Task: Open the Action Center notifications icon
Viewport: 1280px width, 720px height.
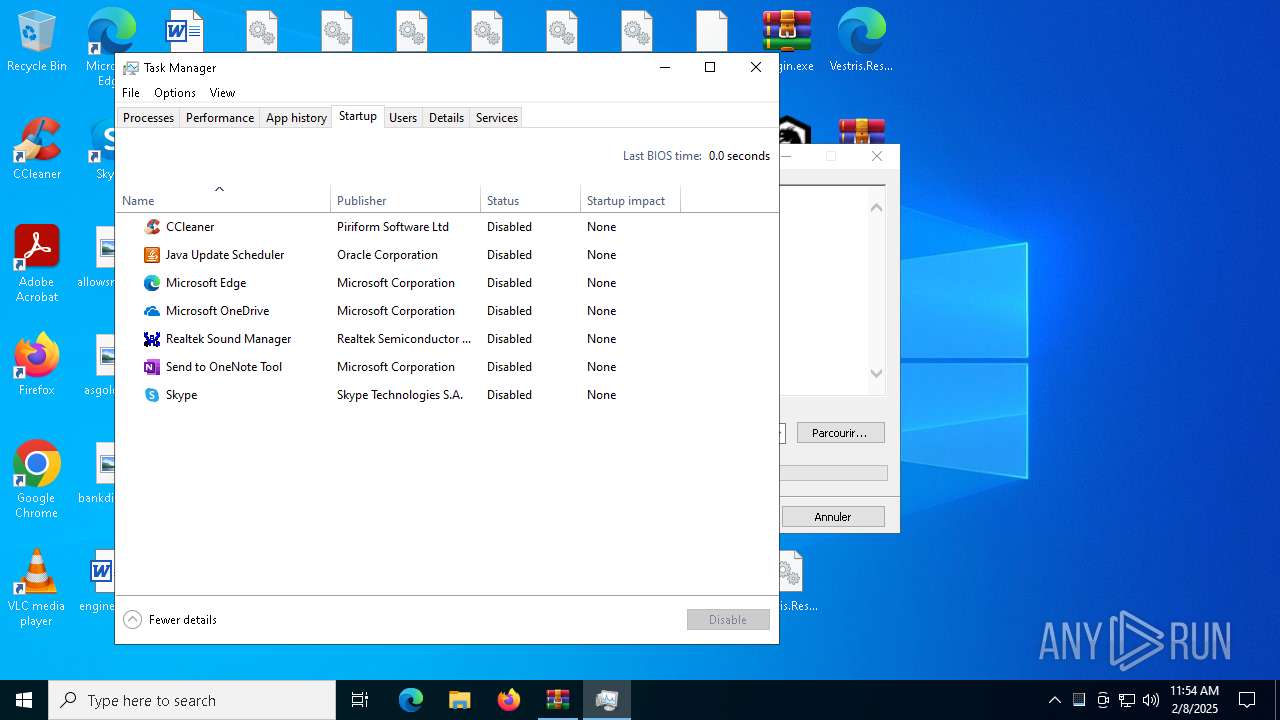Action: tap(1247, 700)
